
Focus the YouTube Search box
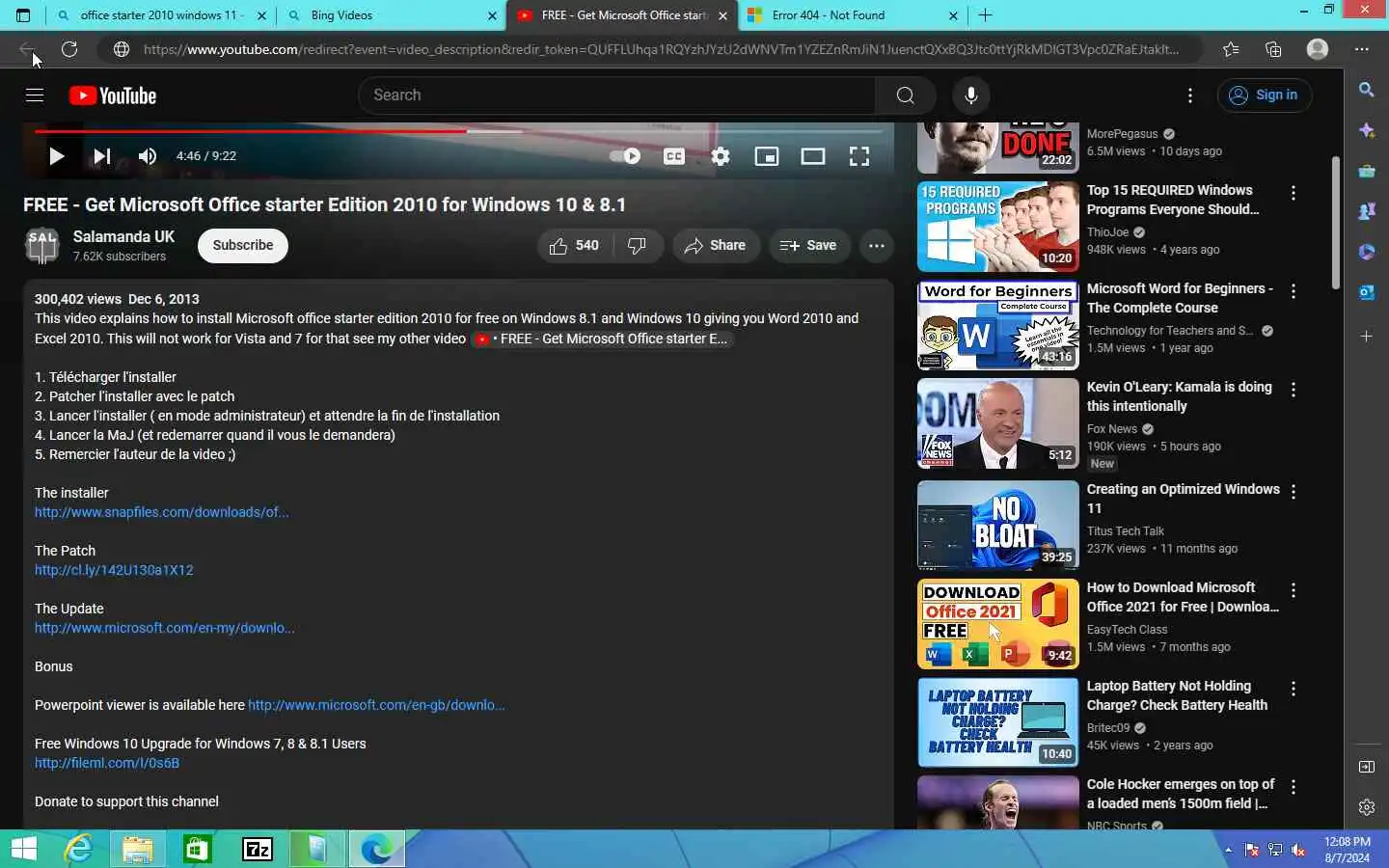pyautogui.click(x=617, y=95)
